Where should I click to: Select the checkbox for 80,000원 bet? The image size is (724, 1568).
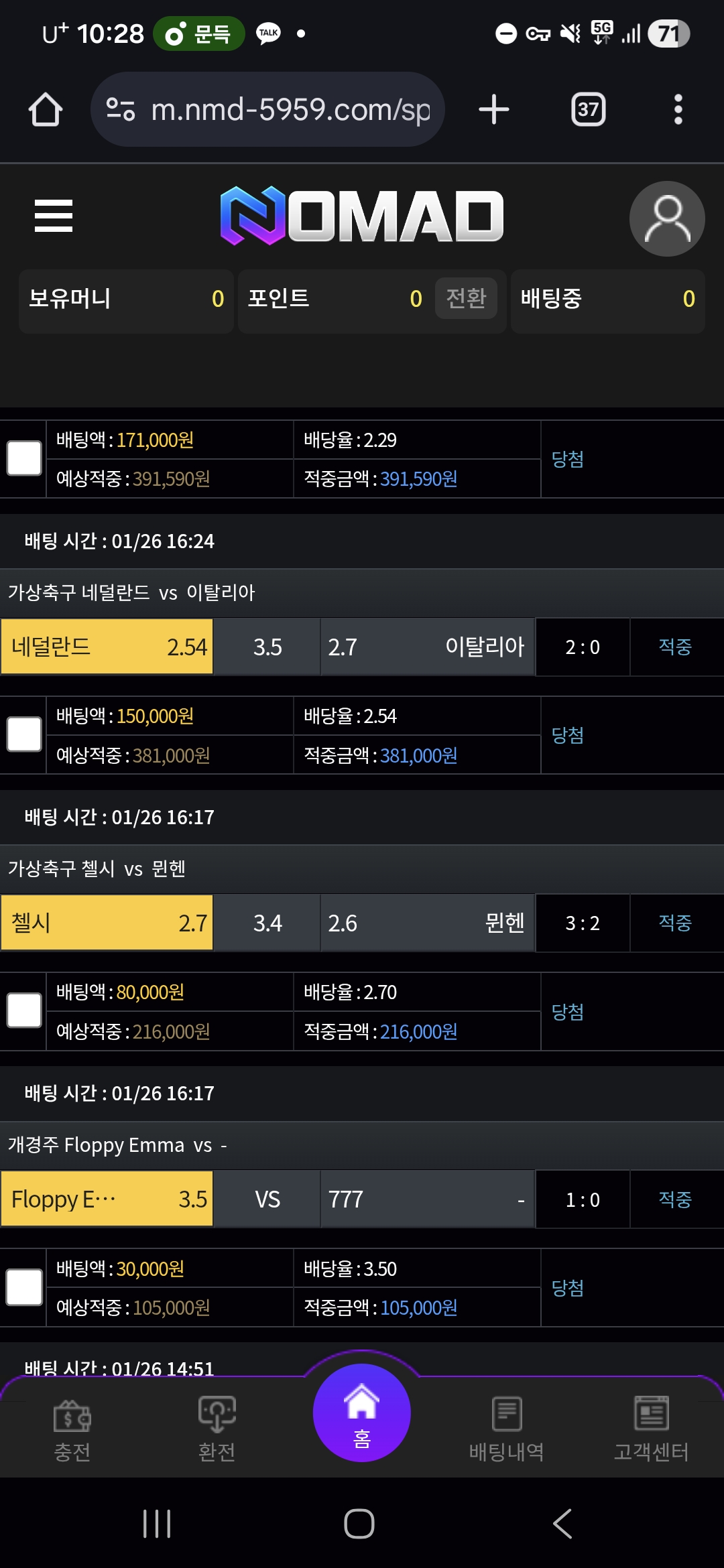[24, 1011]
